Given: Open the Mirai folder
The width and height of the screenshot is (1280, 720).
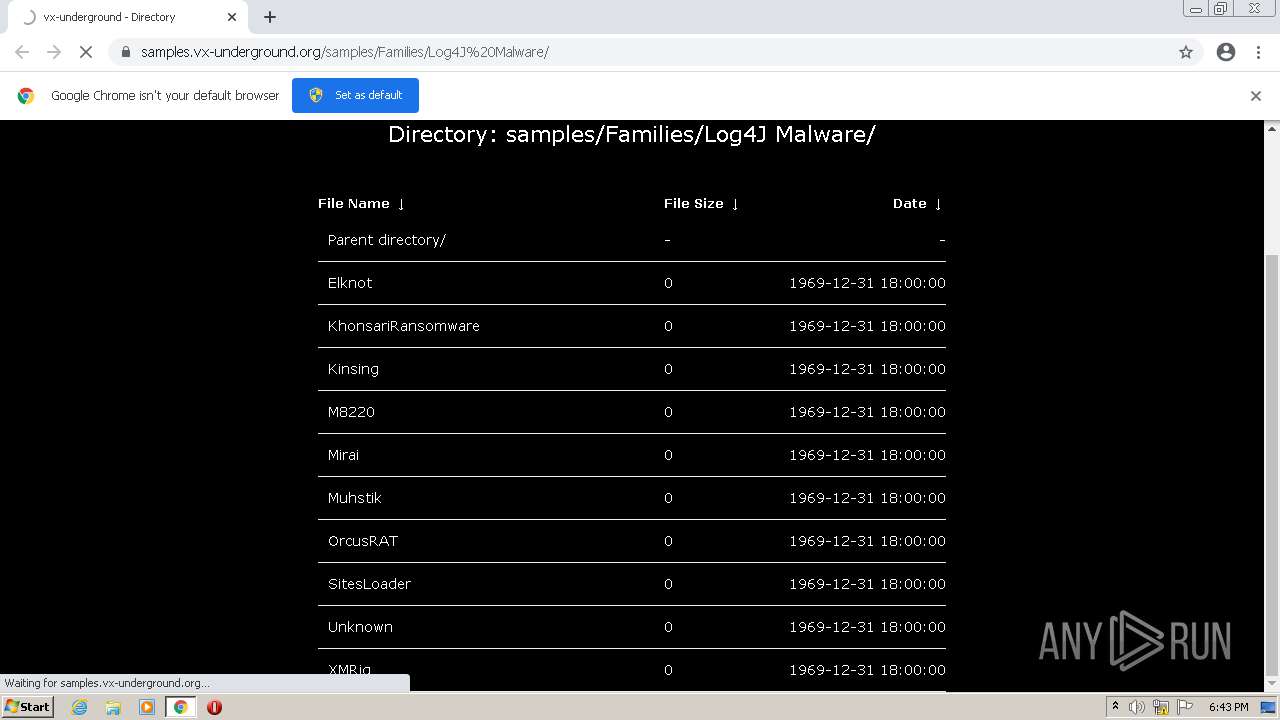Looking at the screenshot, I should [x=343, y=455].
